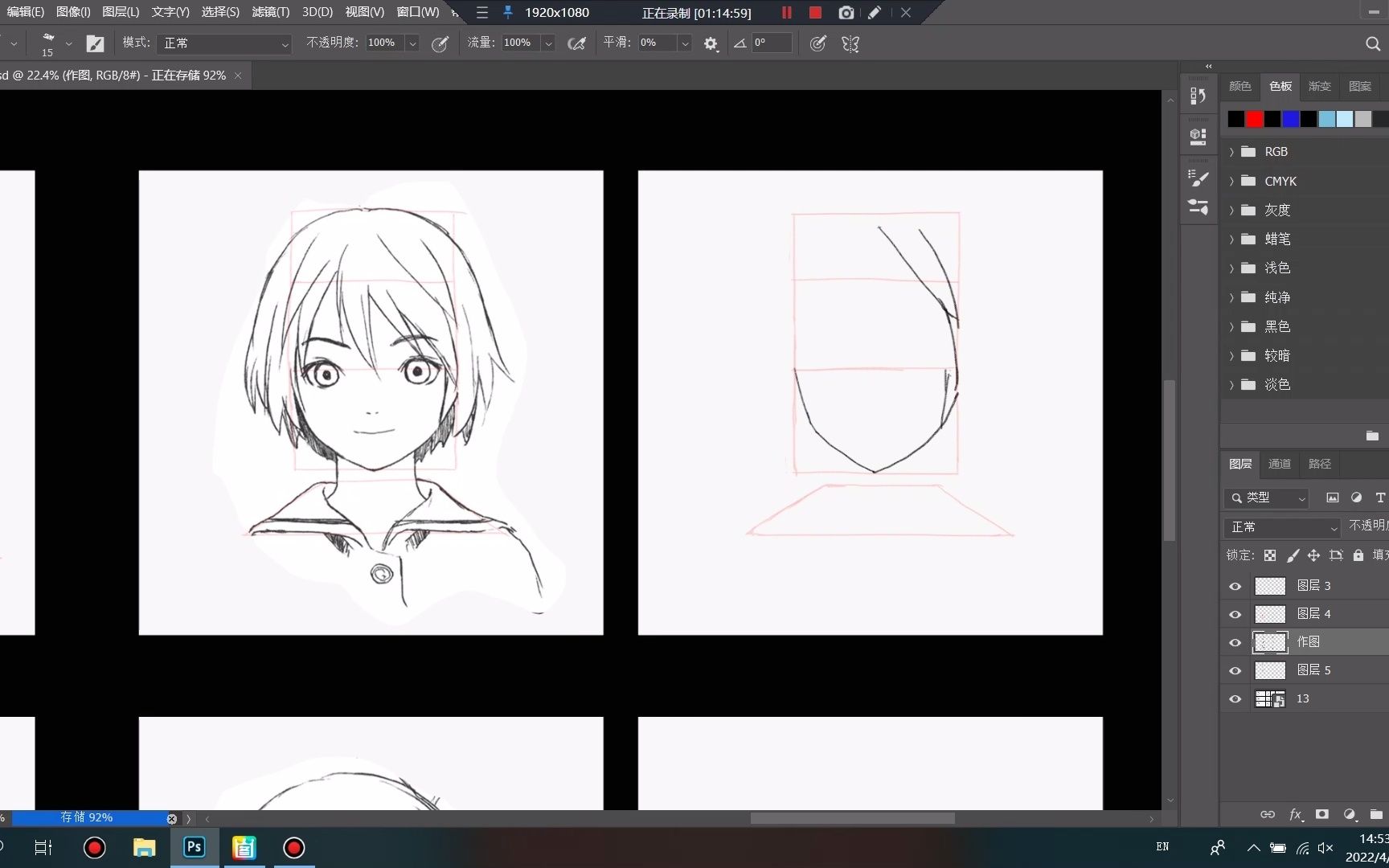The width and height of the screenshot is (1389, 868).
Task: Hide layer 图层 5 via eye icon
Action: click(1235, 670)
